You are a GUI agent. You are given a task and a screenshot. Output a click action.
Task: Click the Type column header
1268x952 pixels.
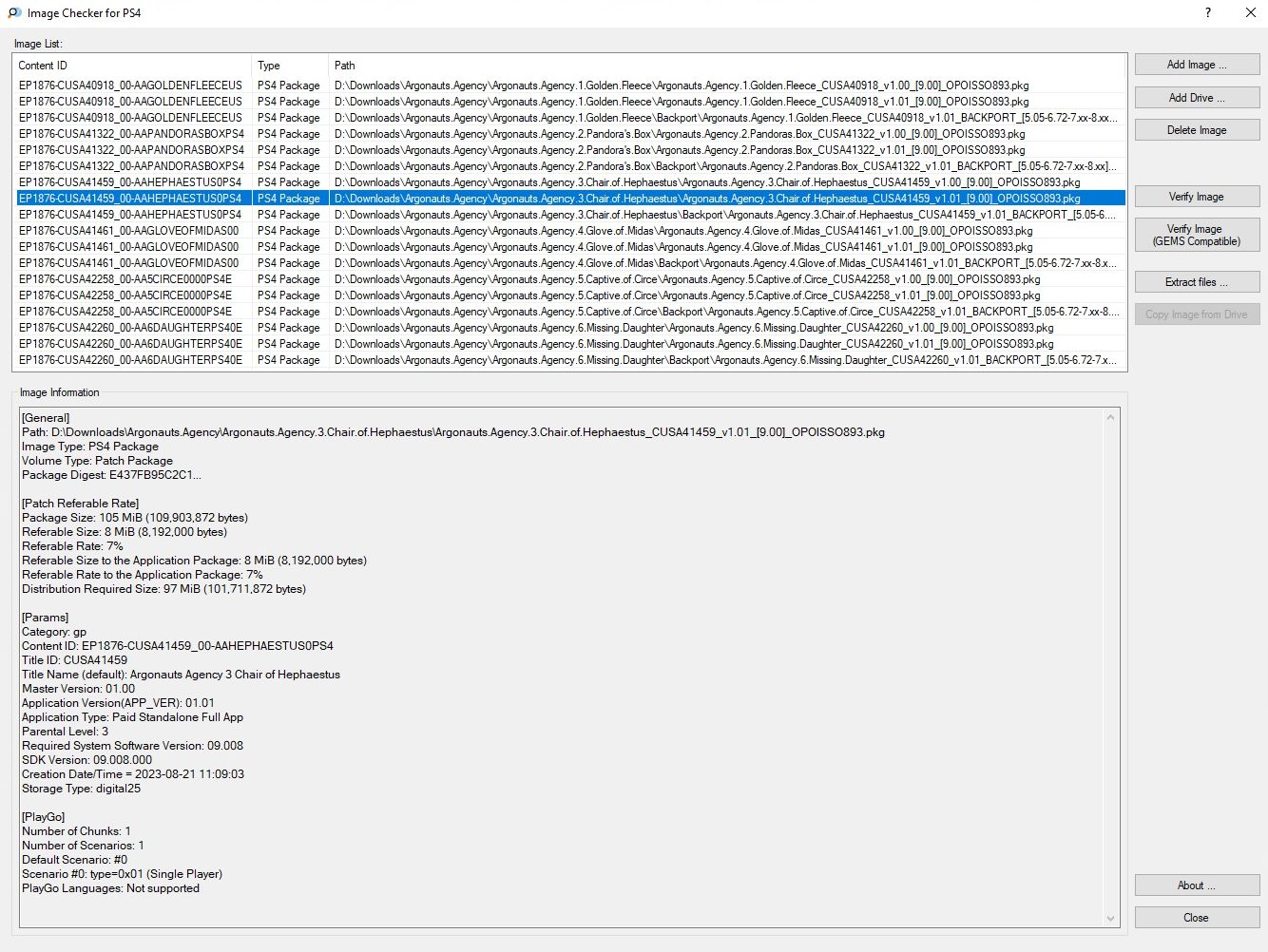[289, 66]
